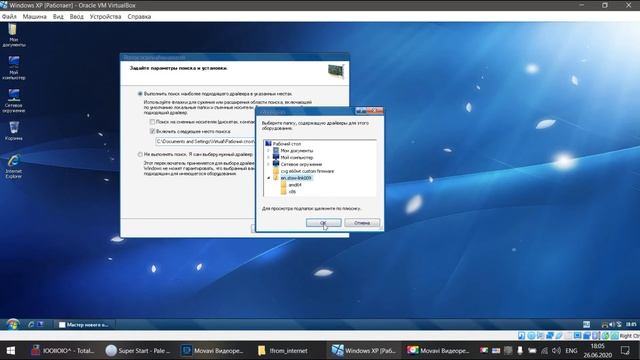
Task: Click ENG language indicator in host tray
Action: (571, 351)
